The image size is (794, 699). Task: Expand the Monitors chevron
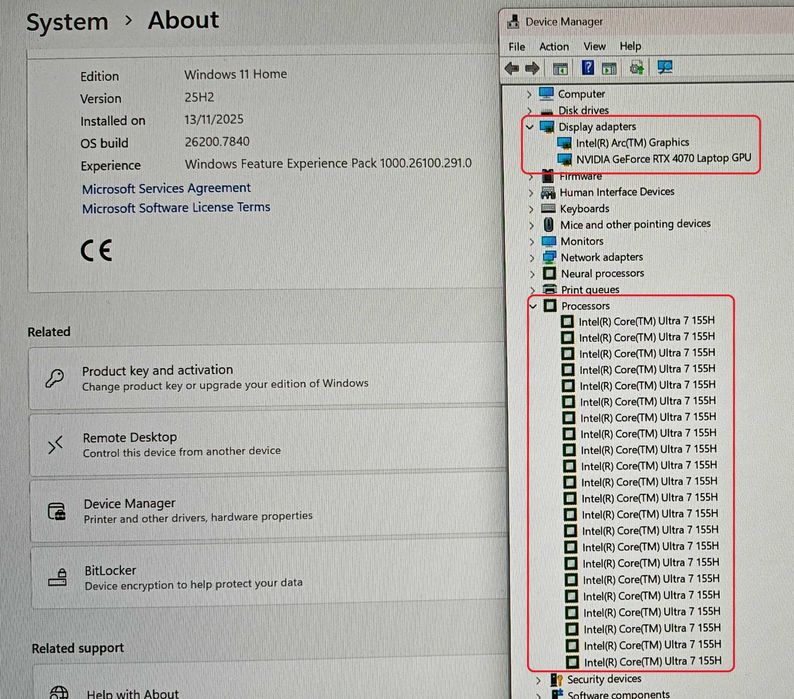pyautogui.click(x=531, y=242)
